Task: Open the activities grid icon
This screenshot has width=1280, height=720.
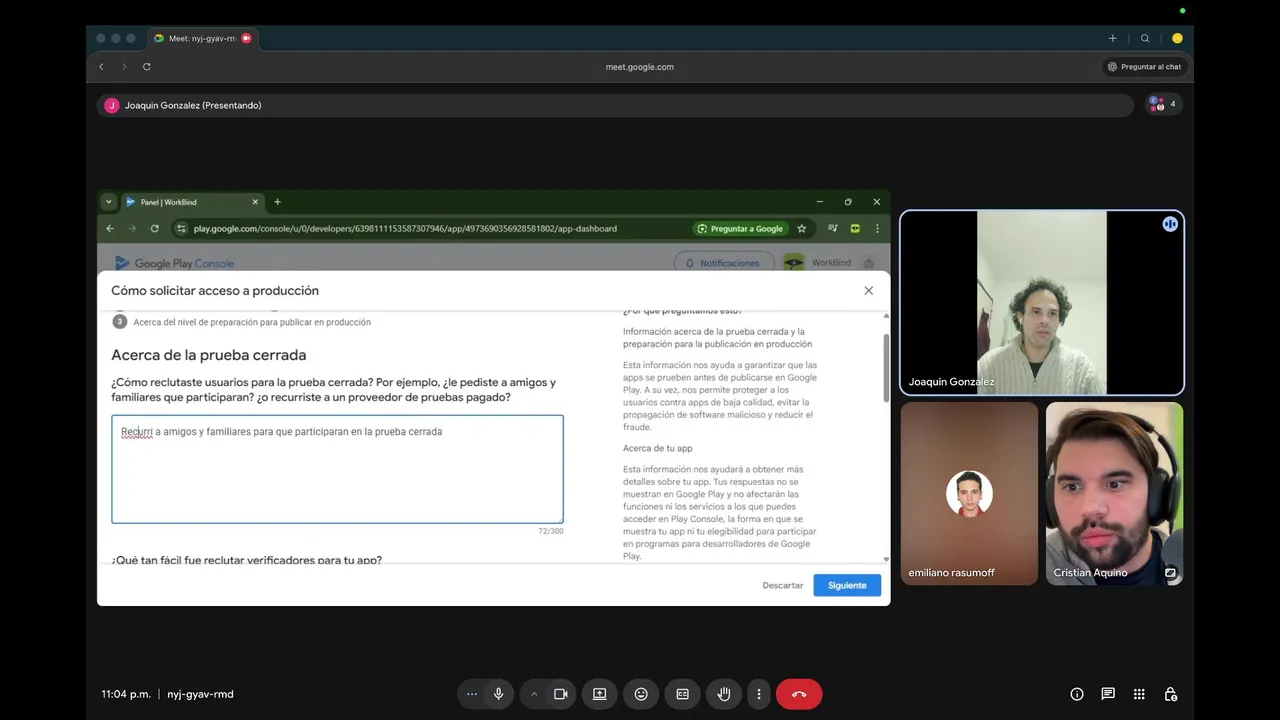Action: 1139,694
